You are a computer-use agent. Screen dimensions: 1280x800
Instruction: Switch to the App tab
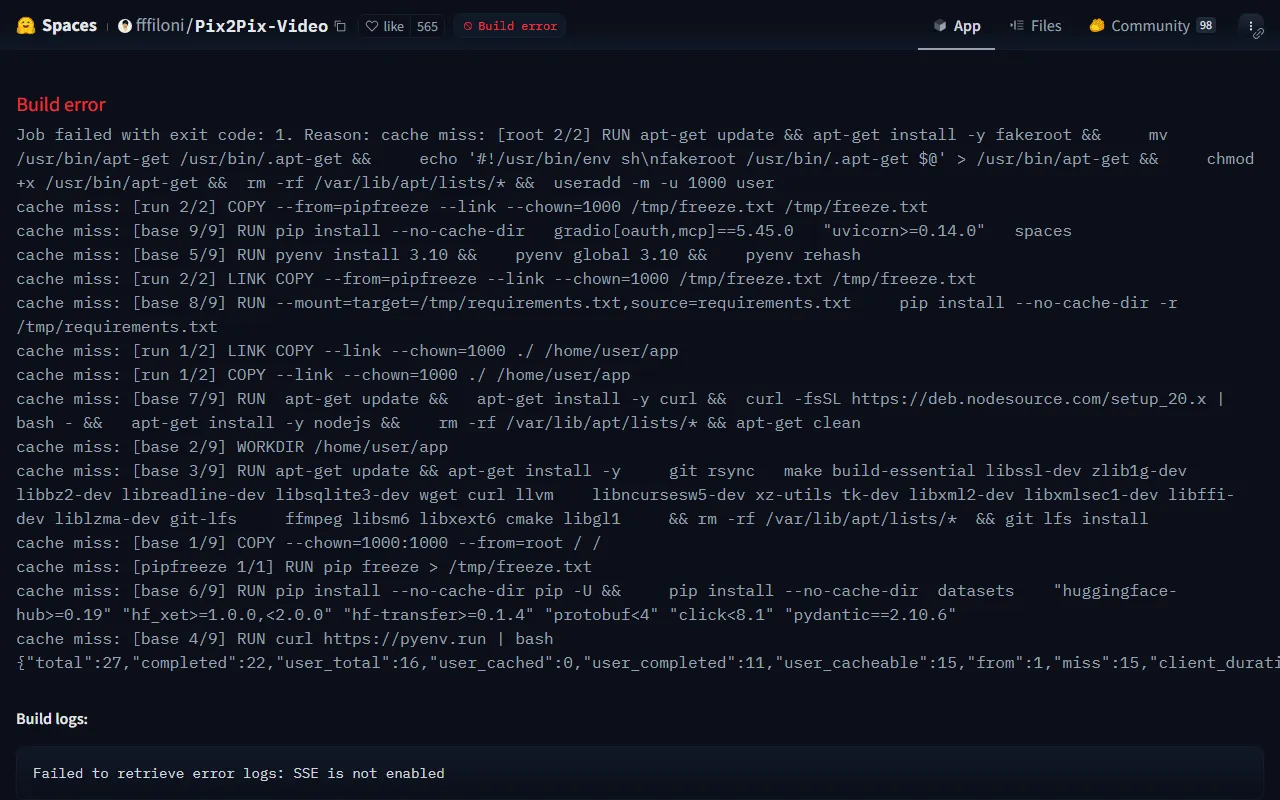point(956,26)
